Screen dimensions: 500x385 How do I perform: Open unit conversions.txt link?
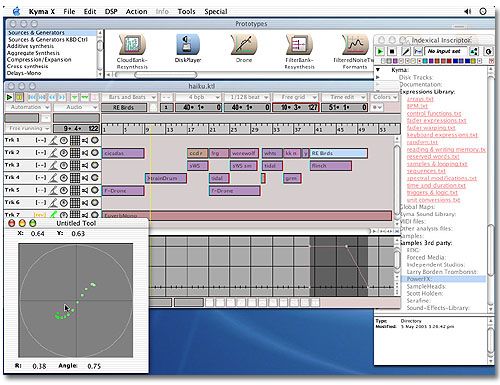(x=433, y=200)
